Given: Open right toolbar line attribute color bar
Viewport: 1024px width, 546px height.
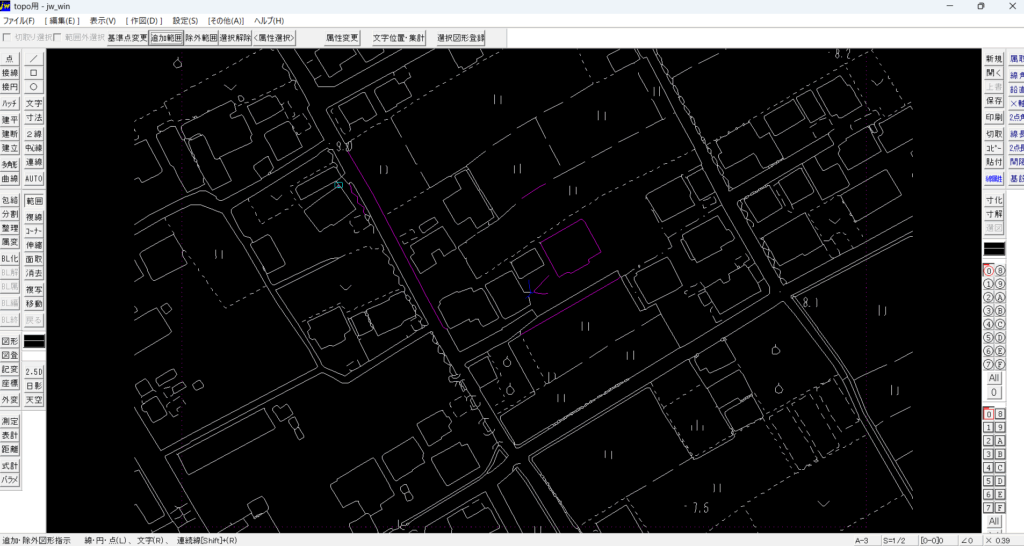Looking at the screenshot, I should tap(994, 249).
